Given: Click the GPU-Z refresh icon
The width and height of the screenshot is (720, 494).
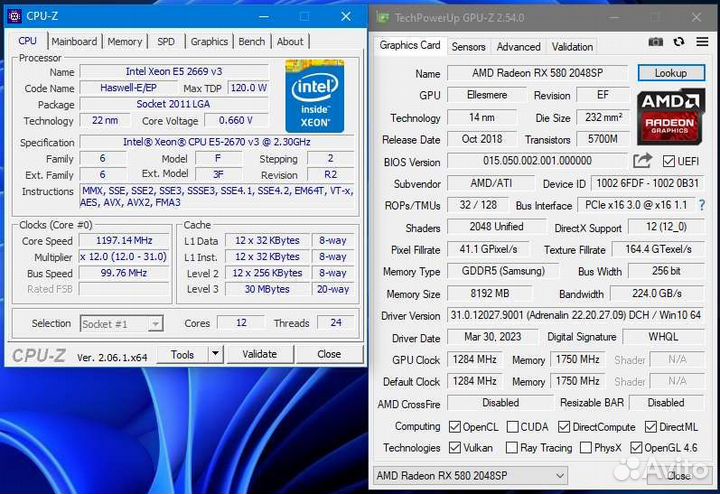Looking at the screenshot, I should [x=679, y=42].
